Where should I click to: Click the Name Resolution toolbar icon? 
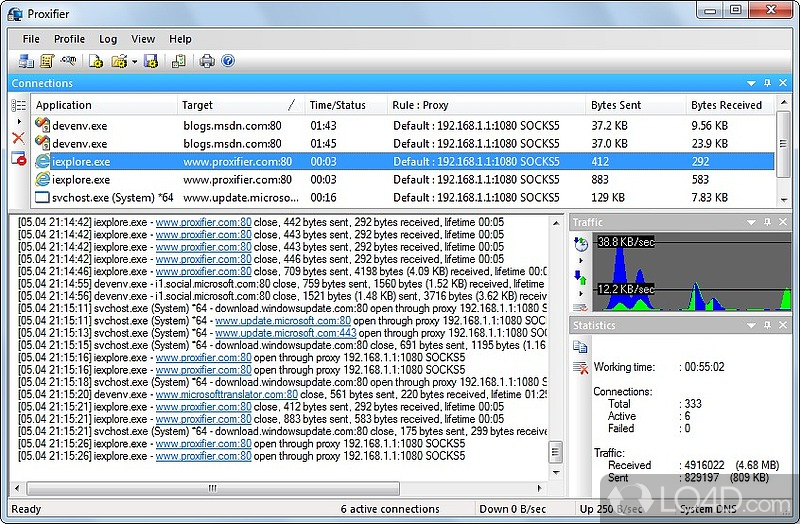click(x=67, y=61)
